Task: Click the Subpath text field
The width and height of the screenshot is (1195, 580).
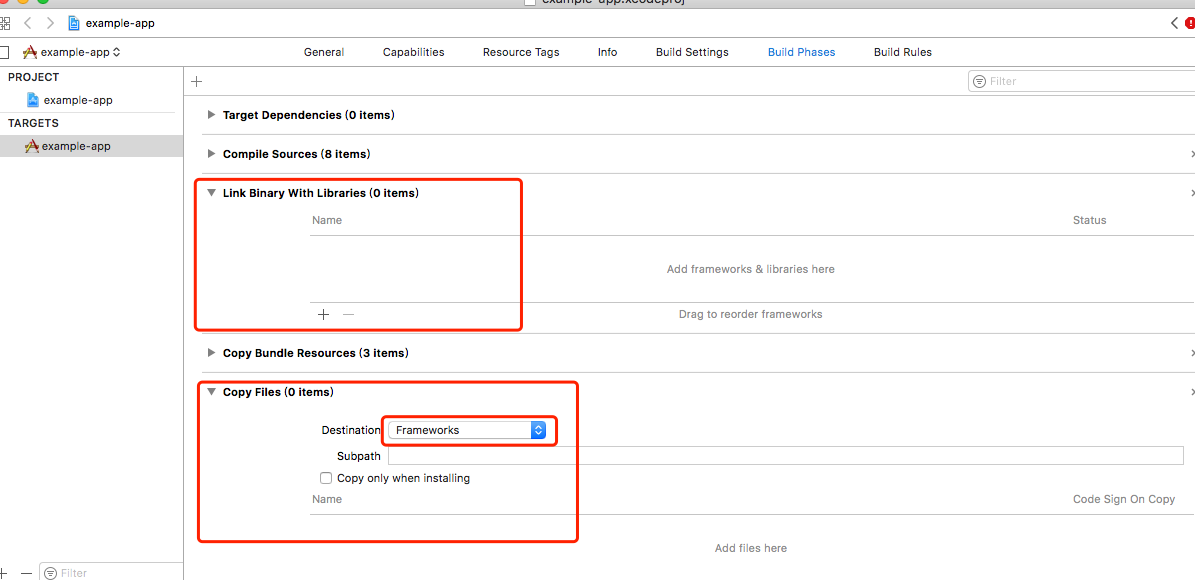Action: point(786,456)
